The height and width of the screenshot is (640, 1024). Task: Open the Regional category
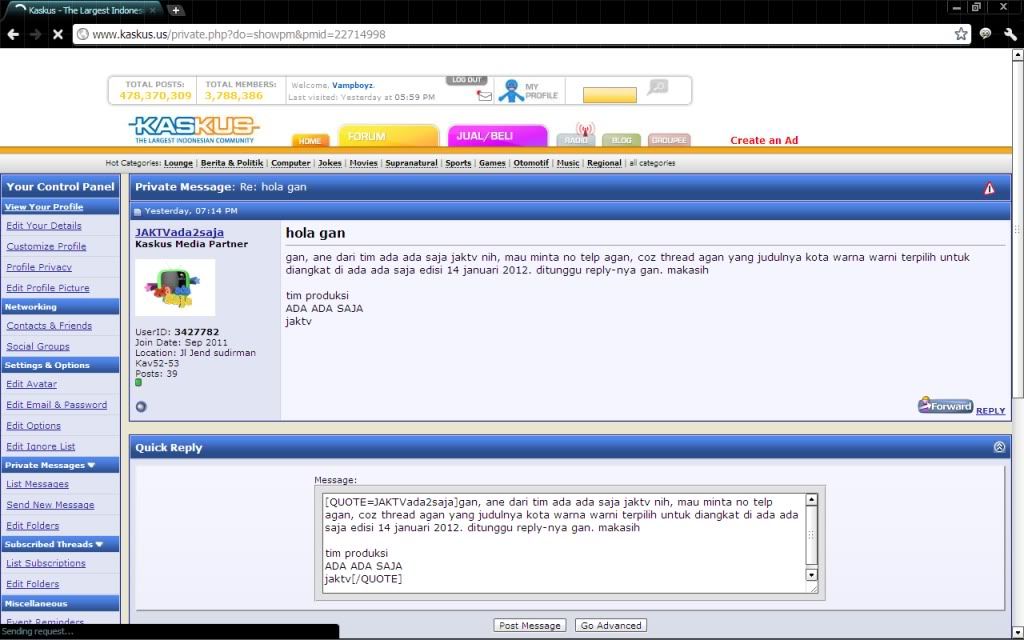coord(604,163)
